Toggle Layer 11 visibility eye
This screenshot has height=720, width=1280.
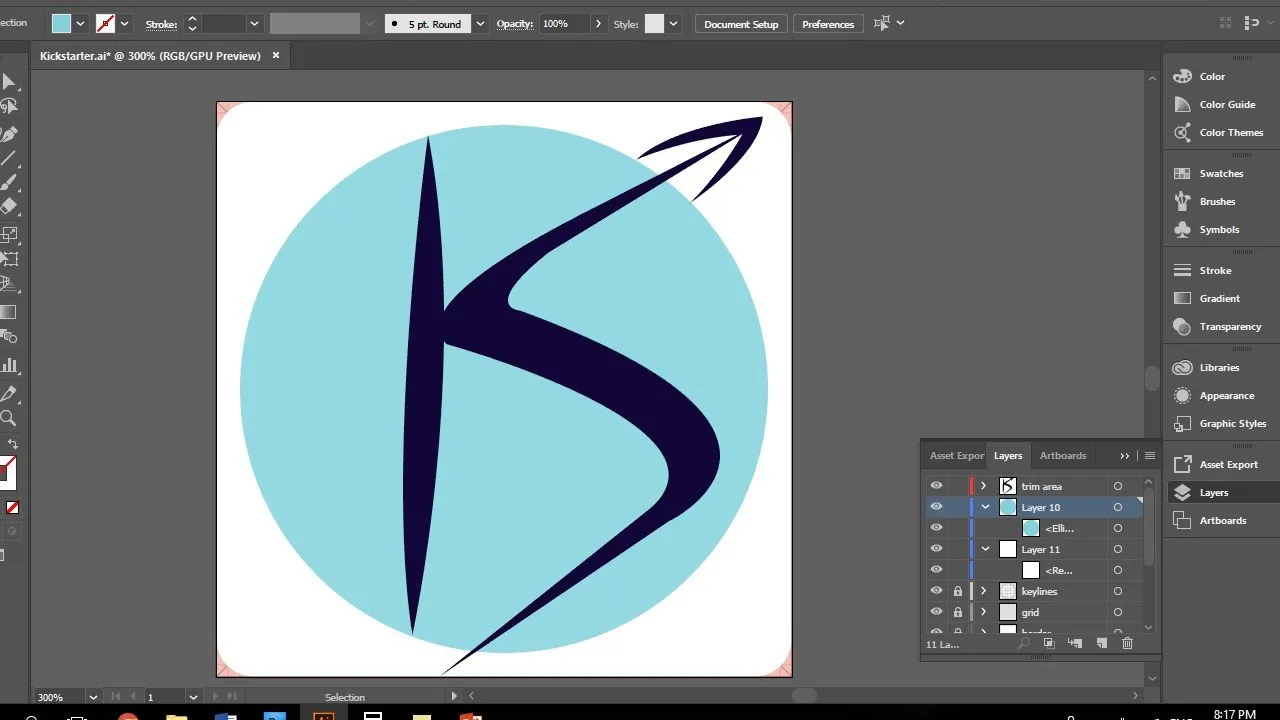pos(936,549)
